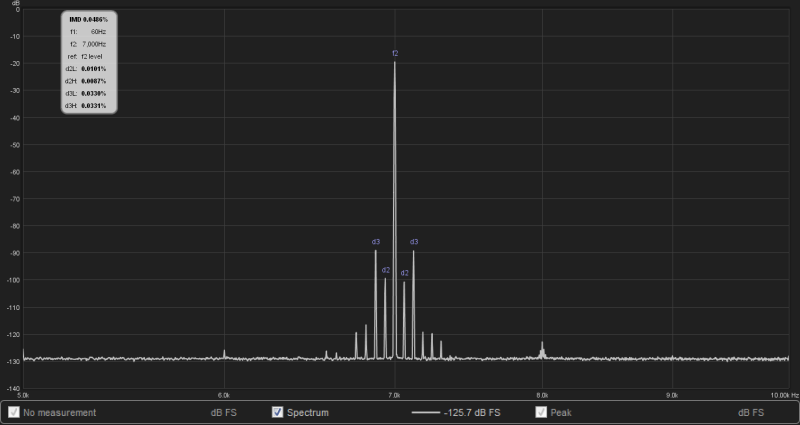Click the -130 dB axis label
Viewport: 800px width, 425px height.
point(14,362)
